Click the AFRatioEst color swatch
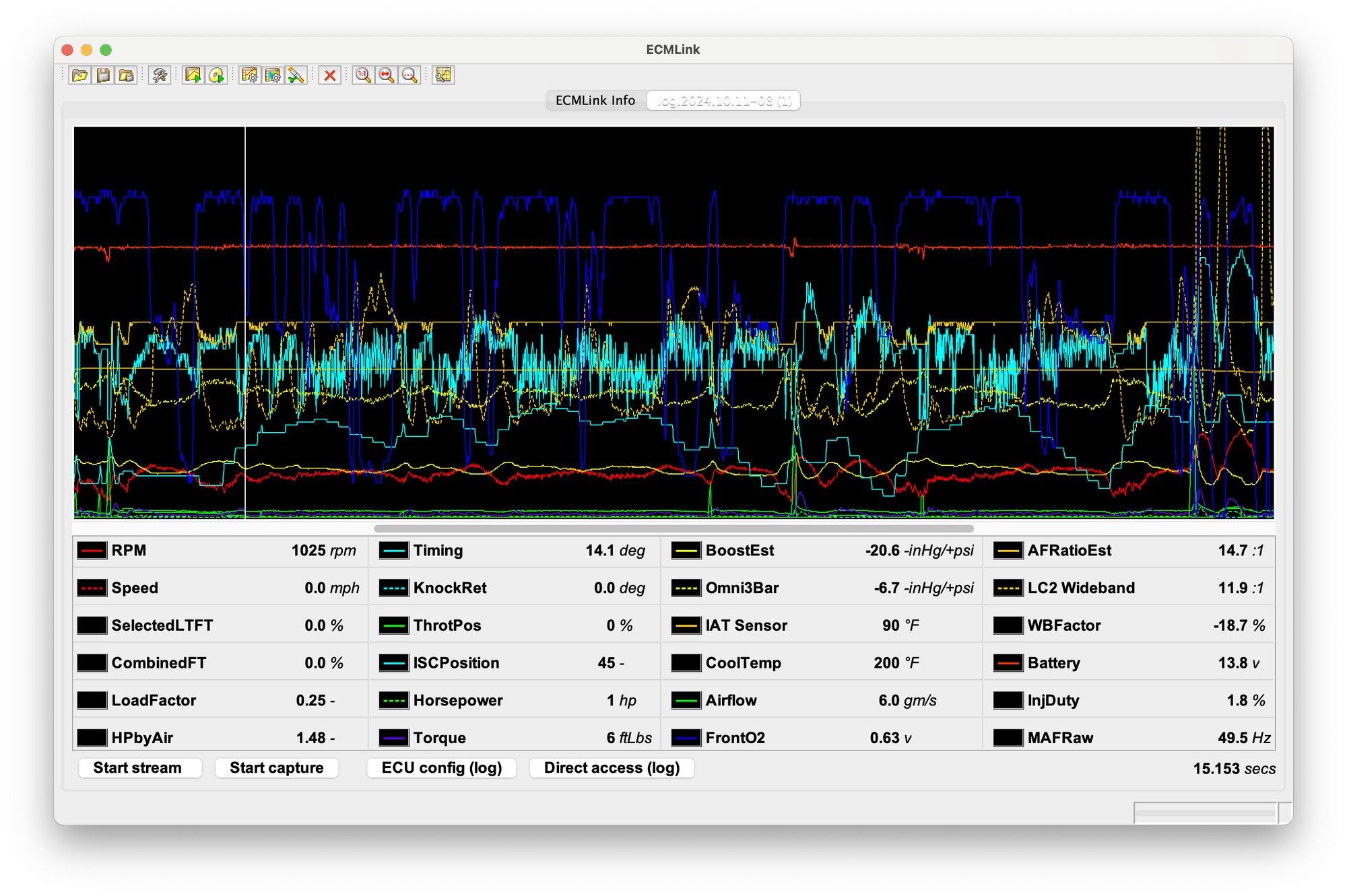The image size is (1347, 896). tap(1008, 551)
